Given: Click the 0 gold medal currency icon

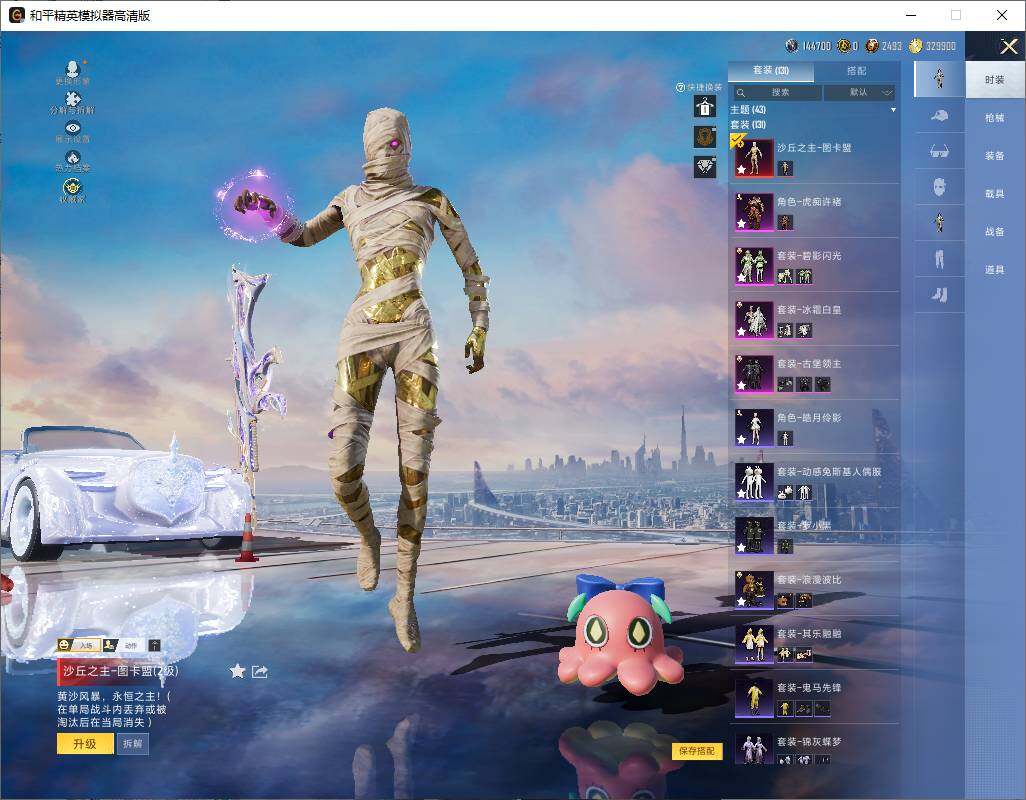Looking at the screenshot, I should click(843, 46).
